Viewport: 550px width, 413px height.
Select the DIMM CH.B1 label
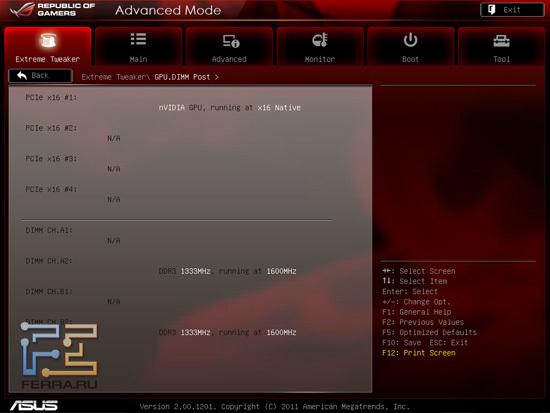click(49, 291)
